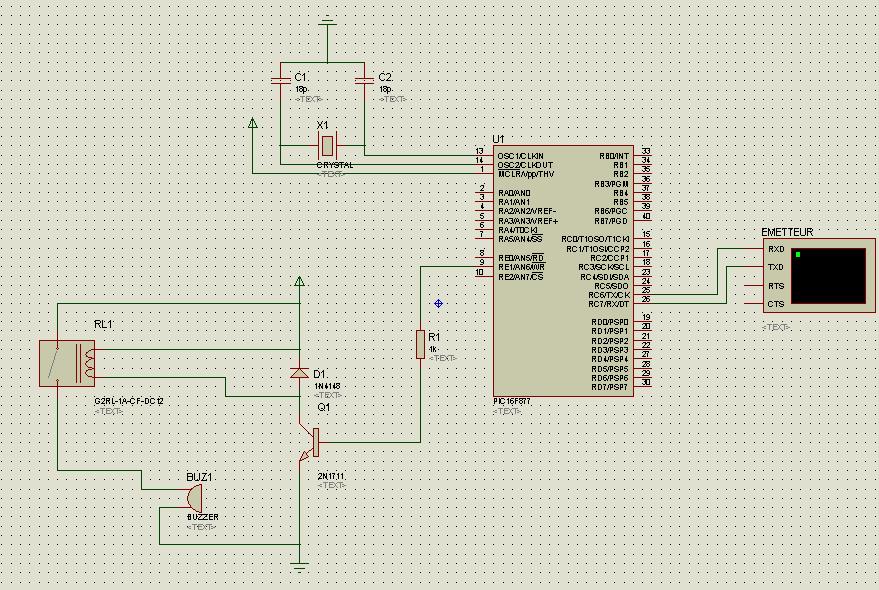The height and width of the screenshot is (590, 879).
Task: Click the blue origin marker
Action: click(x=438, y=303)
